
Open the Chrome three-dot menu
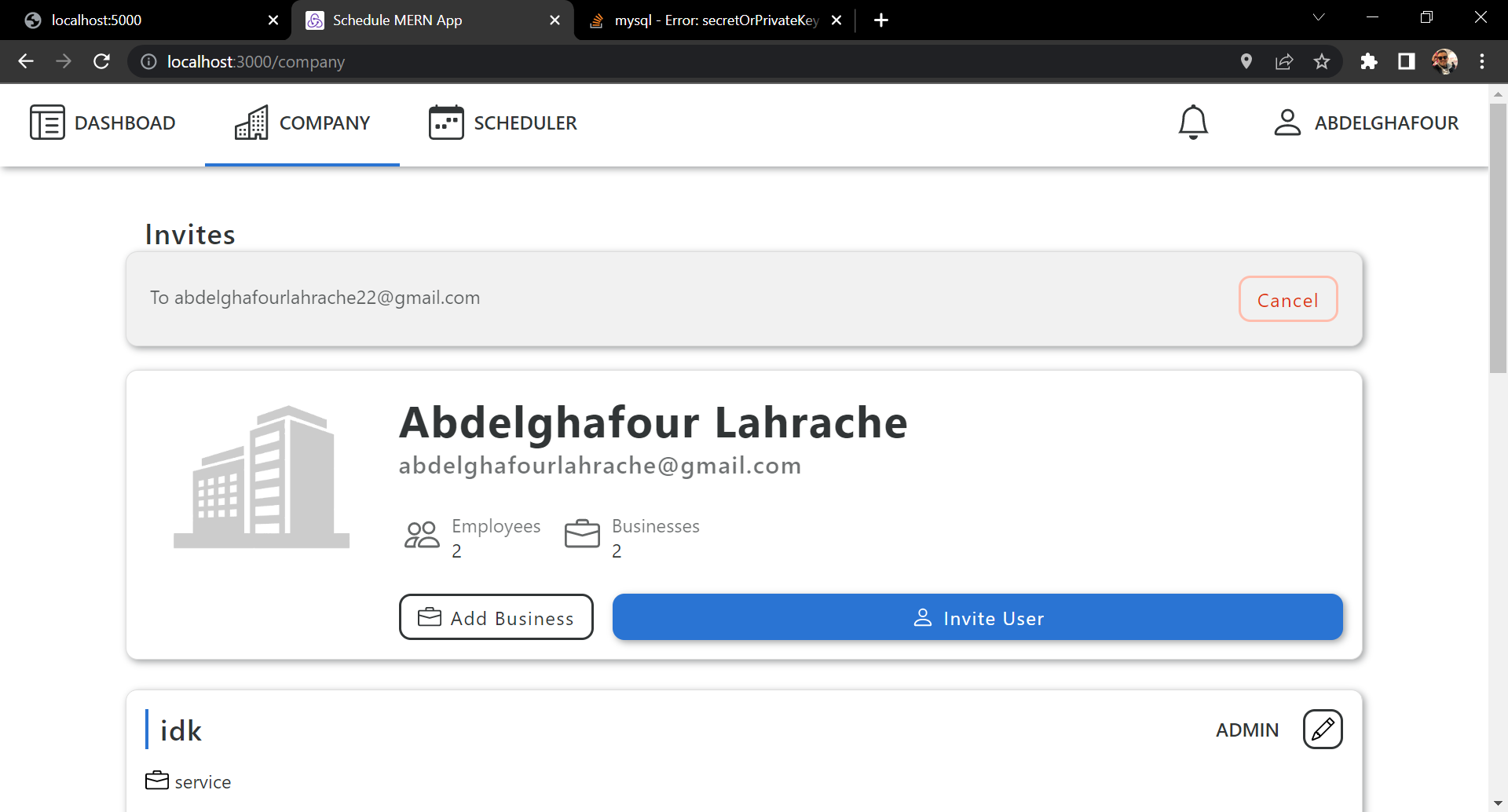pyautogui.click(x=1482, y=61)
